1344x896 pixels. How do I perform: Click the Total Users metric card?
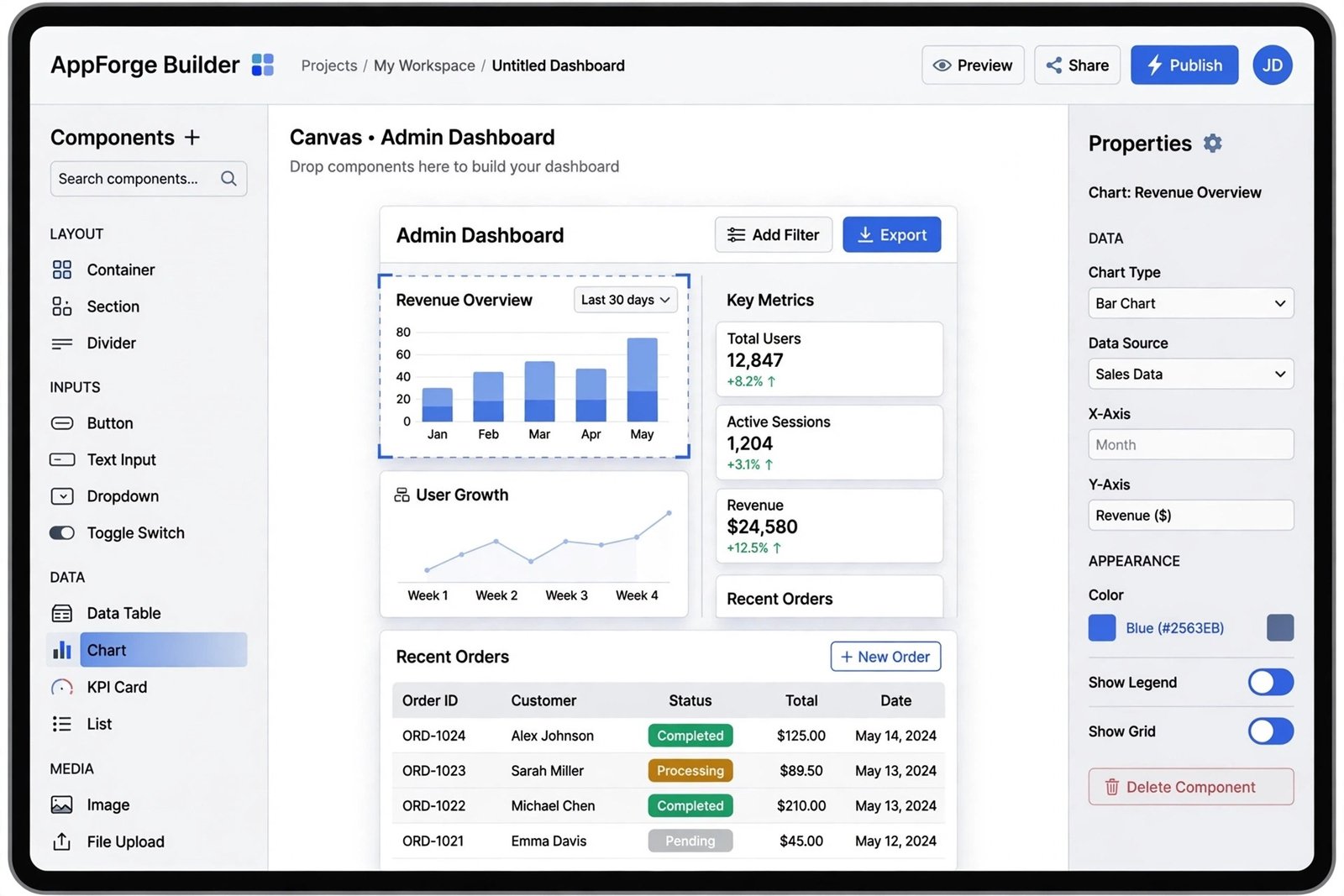829,359
